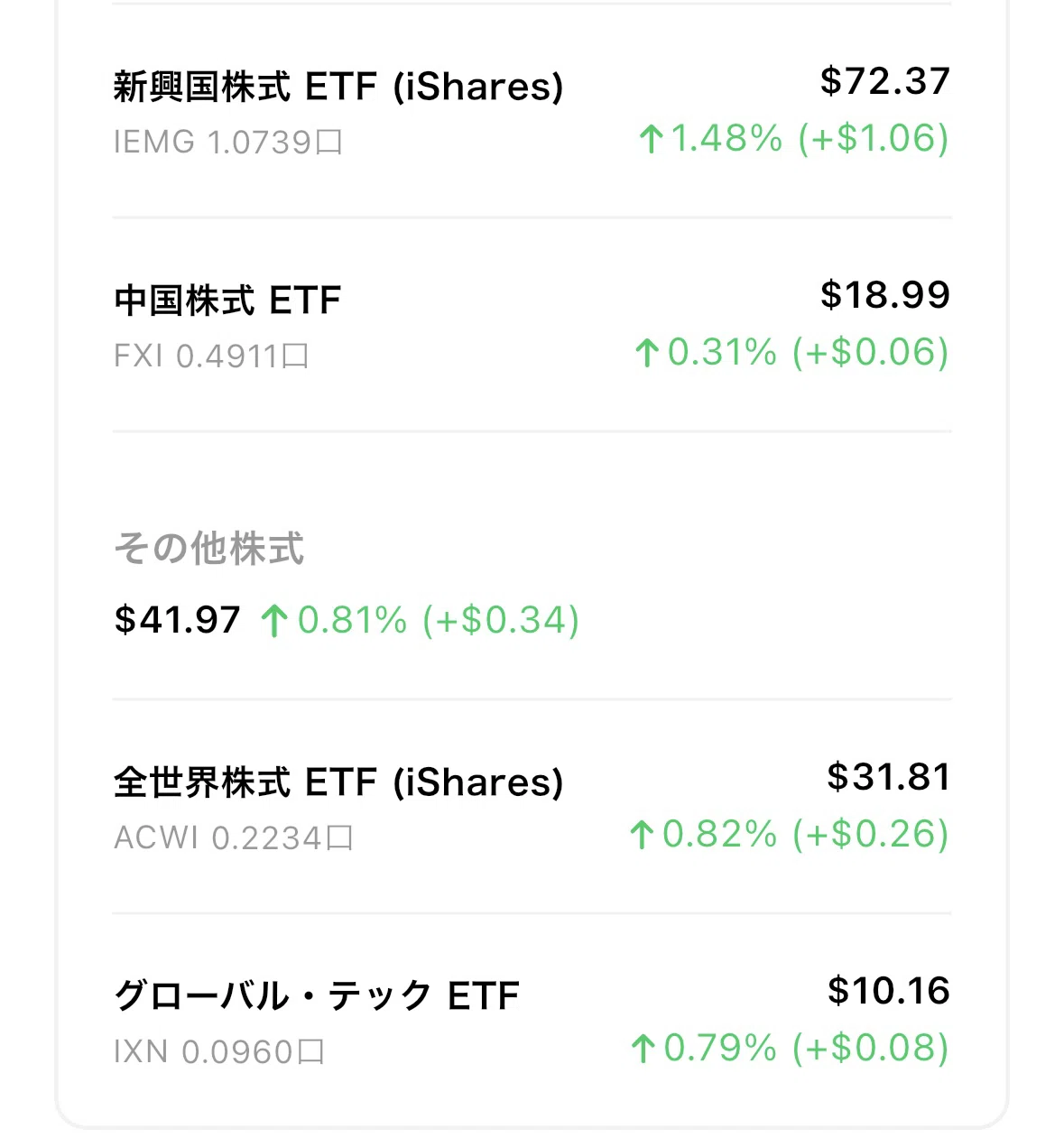
Task: Tap the 0.81% (+$0.34) change text
Action: [439, 620]
